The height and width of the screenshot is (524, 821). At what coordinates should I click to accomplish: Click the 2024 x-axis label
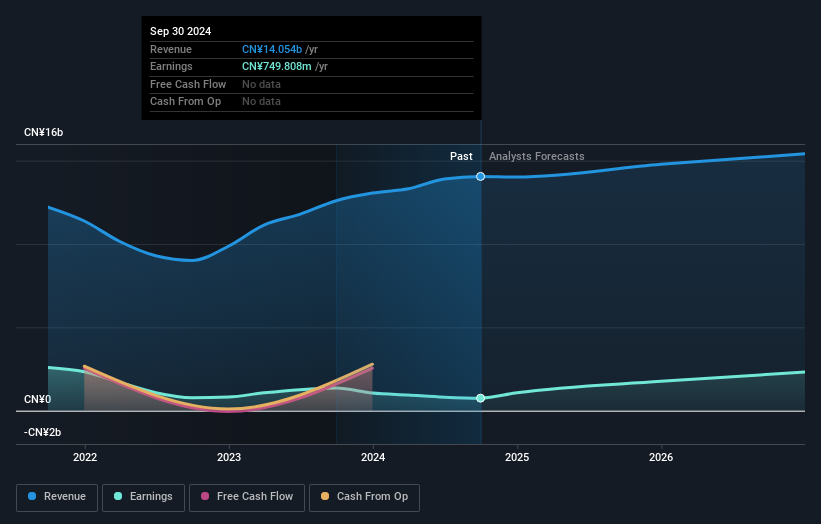pos(373,458)
